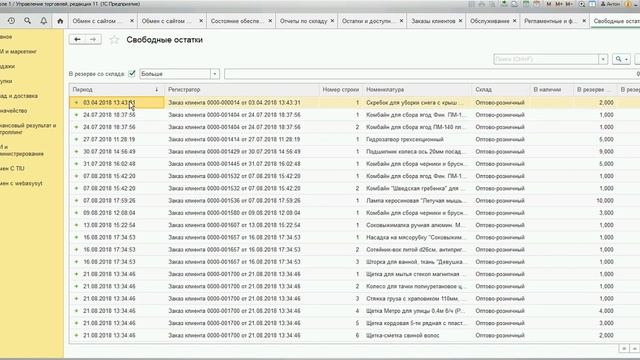The image size is (640, 360).
Task: Open the history clock icon
Action: coord(11,20)
